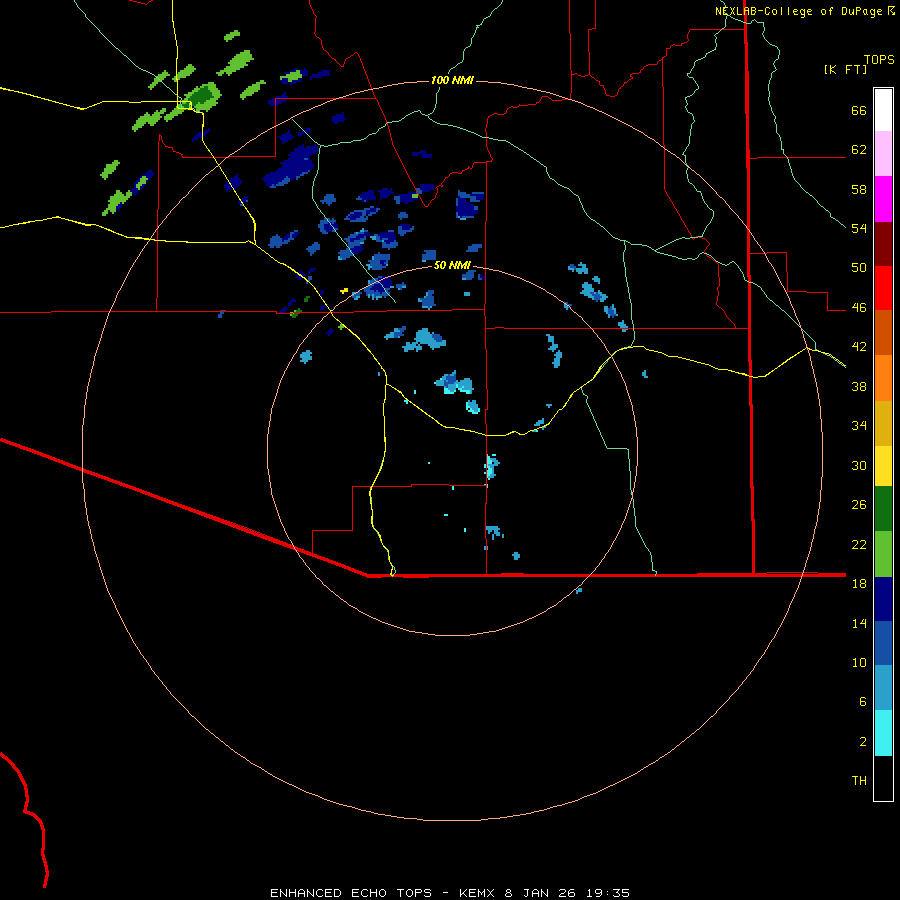
Task: Click the 46 legend value
Action: point(859,308)
